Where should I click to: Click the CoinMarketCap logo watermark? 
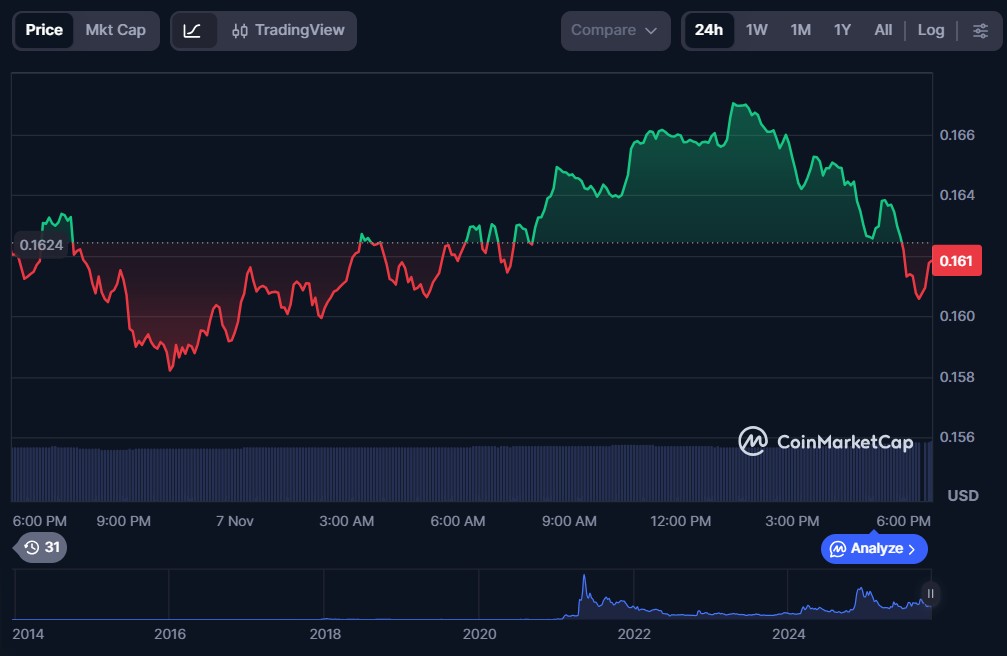pyautogui.click(x=826, y=441)
